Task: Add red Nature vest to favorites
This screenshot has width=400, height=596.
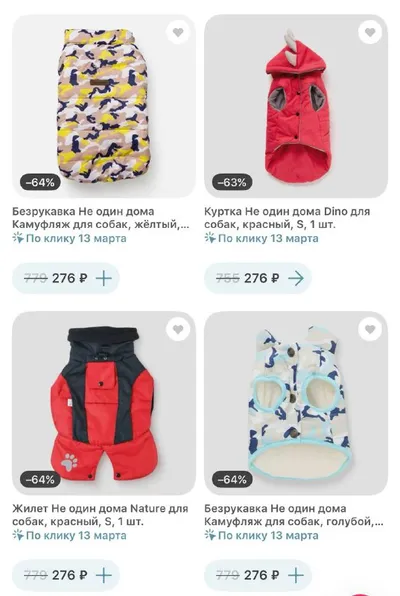Action: [178, 330]
